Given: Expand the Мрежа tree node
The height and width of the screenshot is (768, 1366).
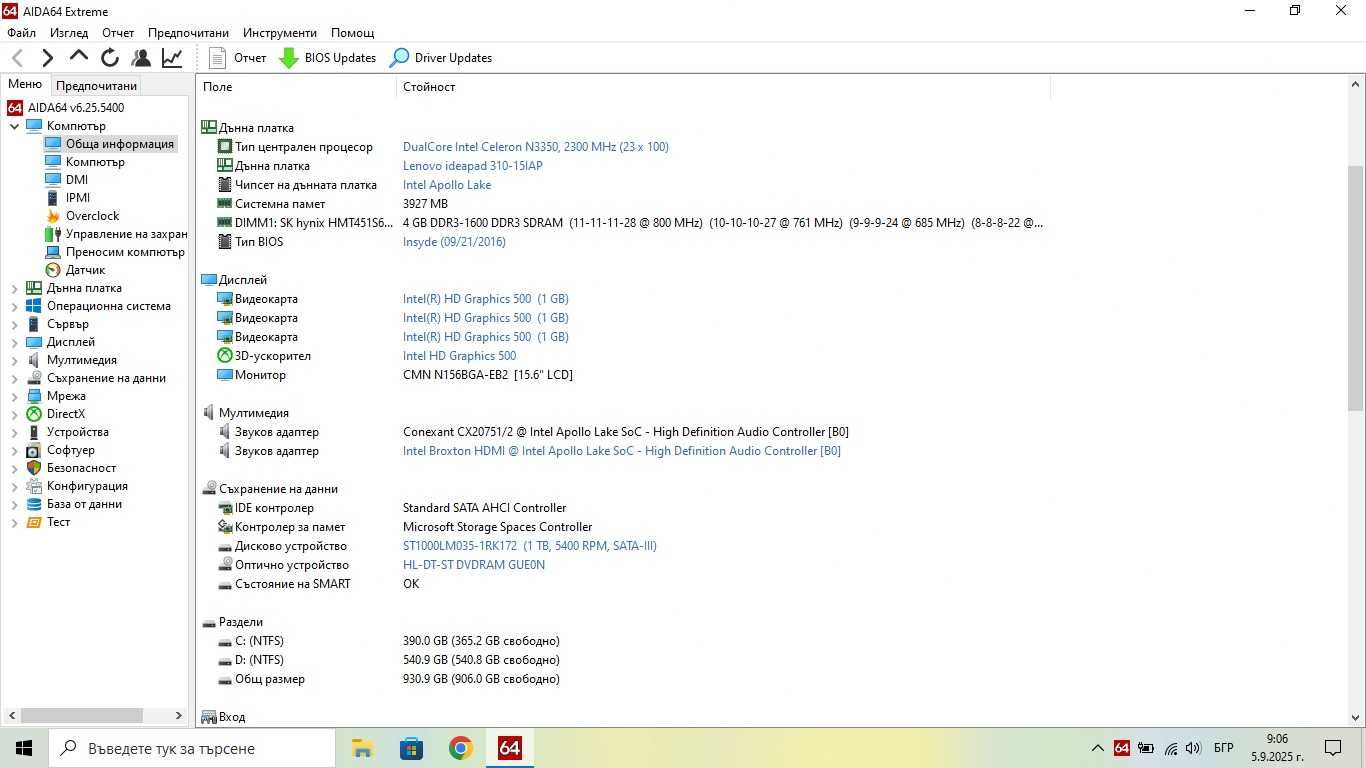Looking at the screenshot, I should pos(15,396).
